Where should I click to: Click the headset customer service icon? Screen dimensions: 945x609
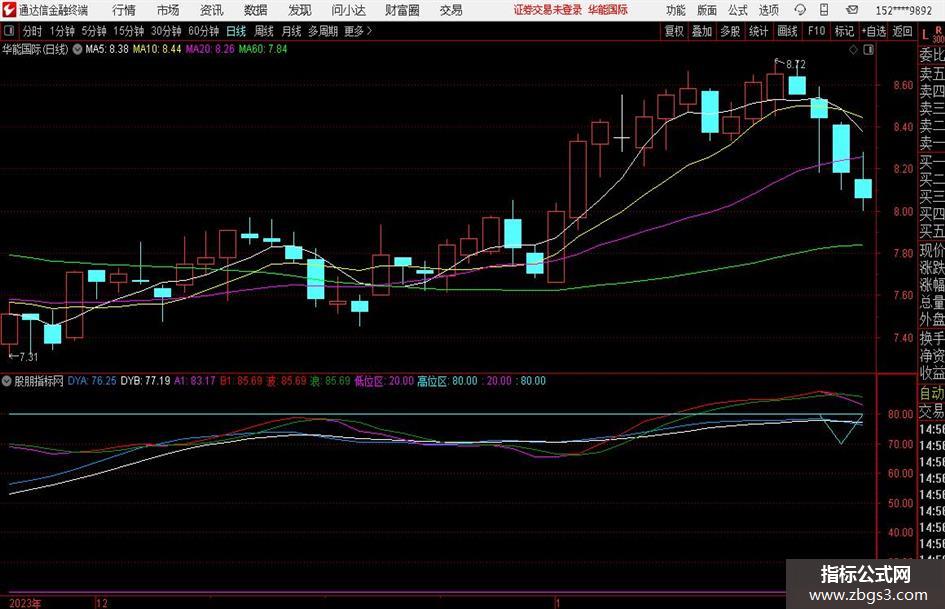point(800,10)
